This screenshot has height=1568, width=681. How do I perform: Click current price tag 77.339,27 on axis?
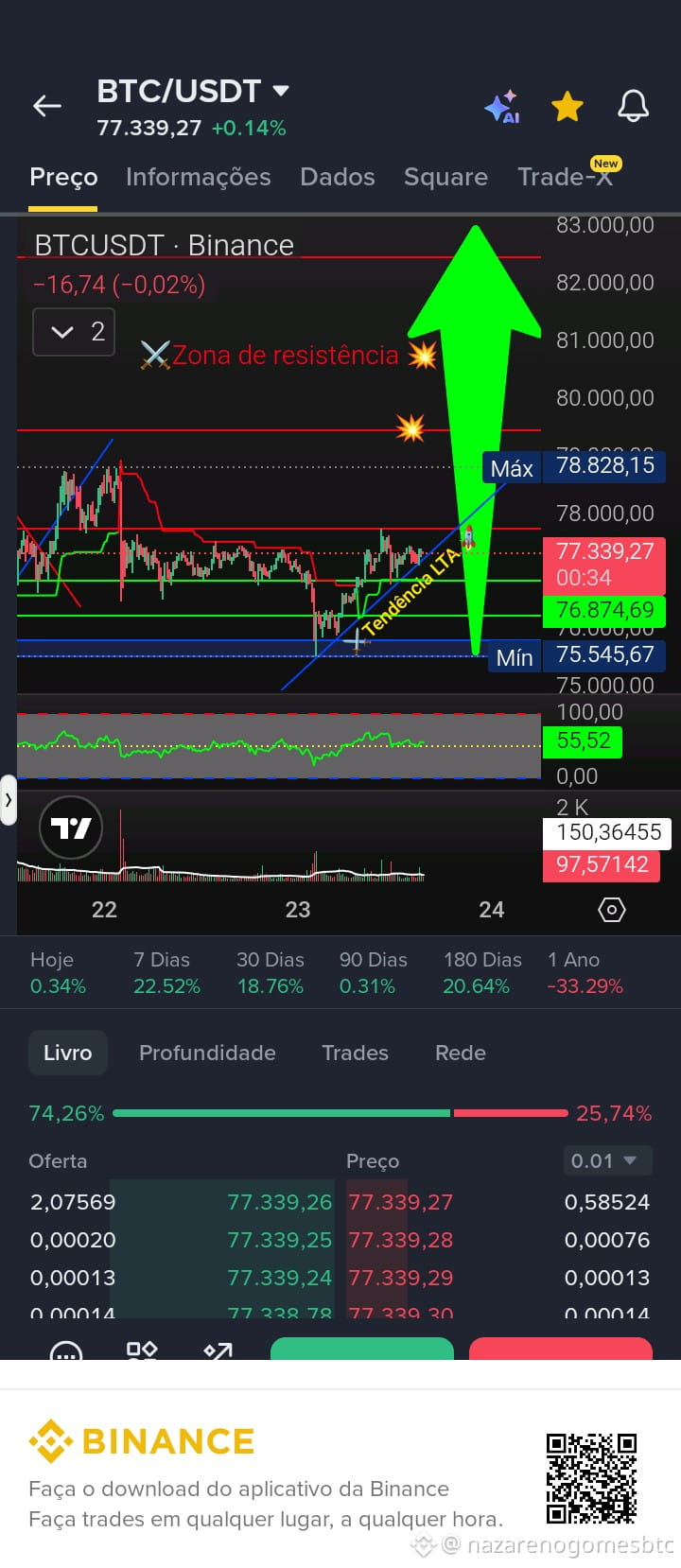(604, 565)
